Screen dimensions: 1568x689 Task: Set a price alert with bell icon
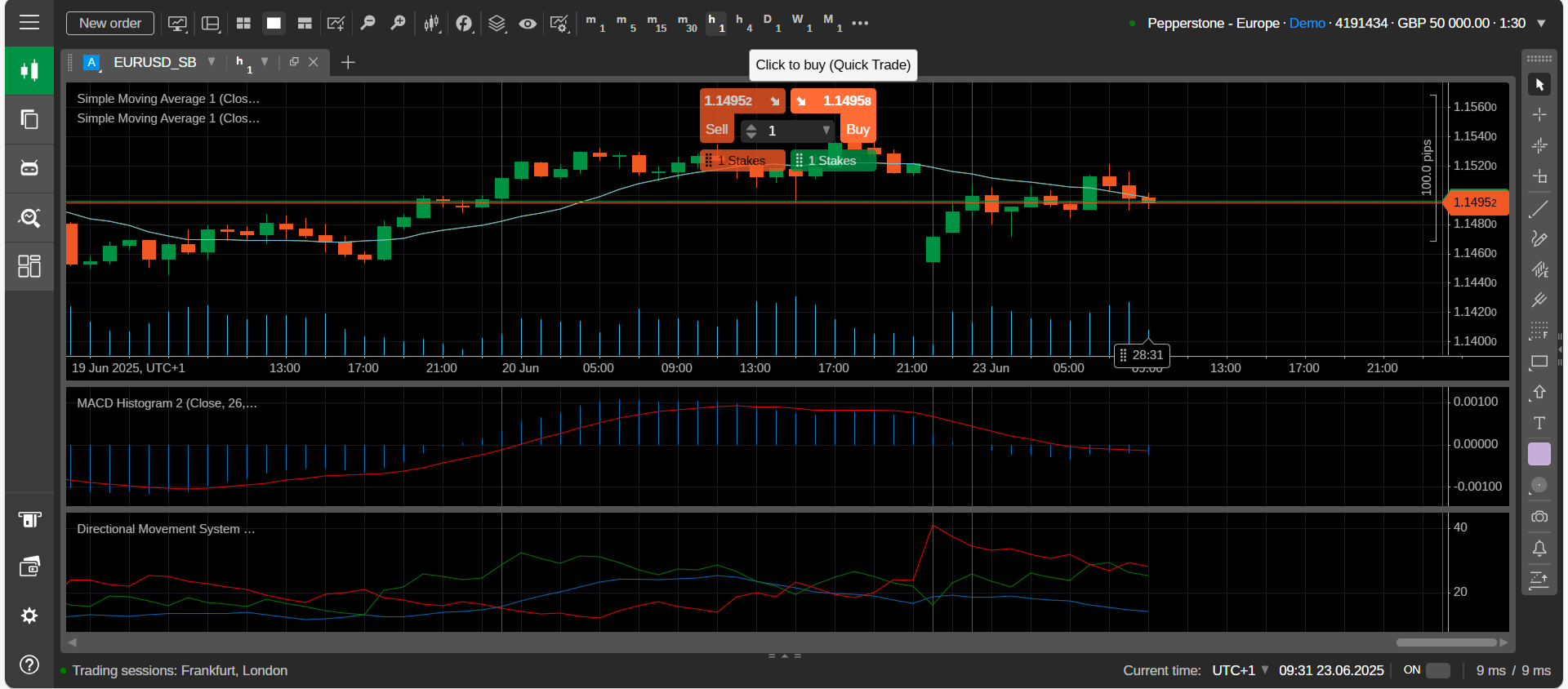click(1539, 548)
